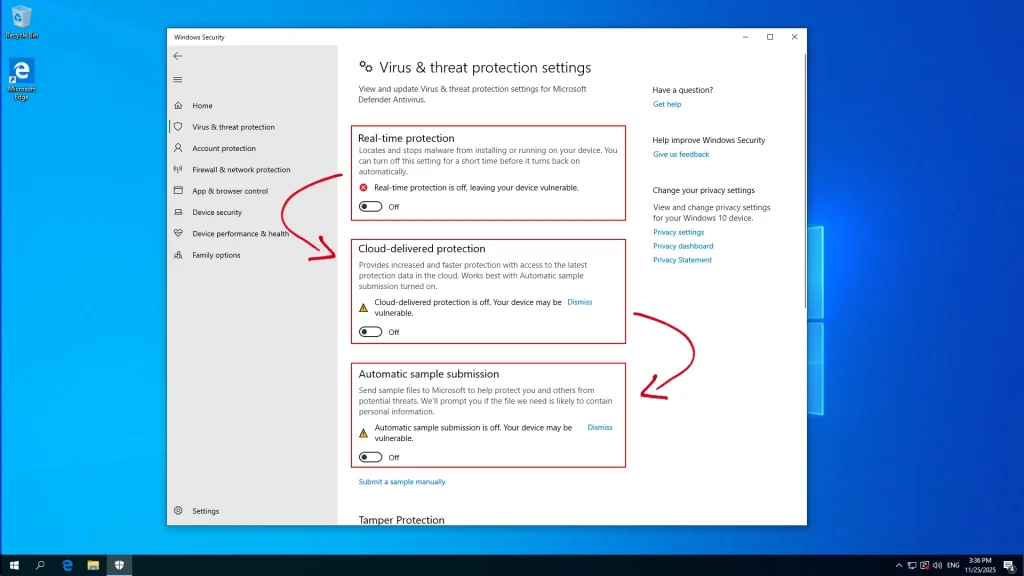Show hidden icons in the system tray
The height and width of the screenshot is (576, 1024).
point(899,564)
